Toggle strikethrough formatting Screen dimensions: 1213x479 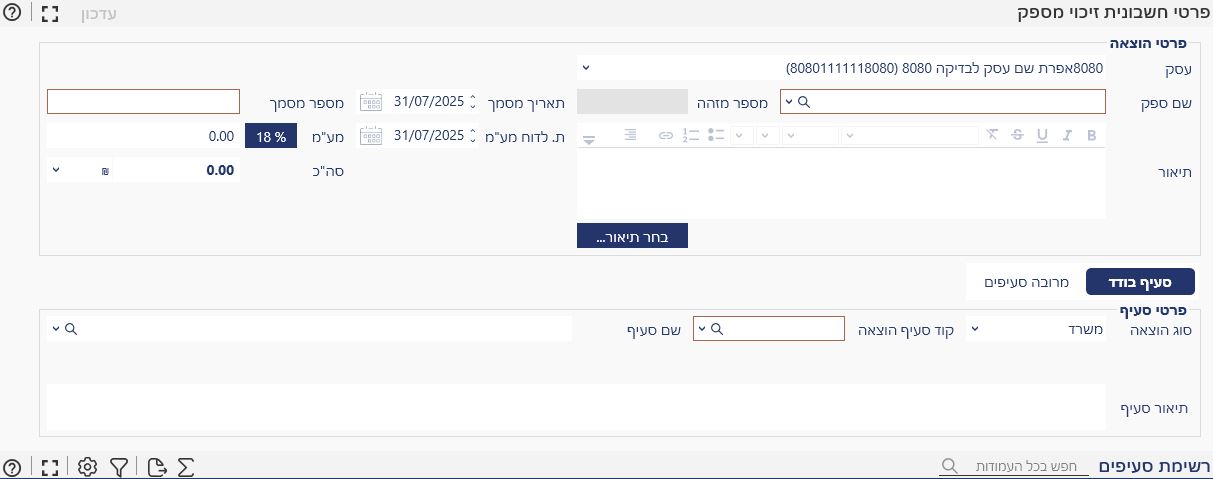click(x=1017, y=136)
